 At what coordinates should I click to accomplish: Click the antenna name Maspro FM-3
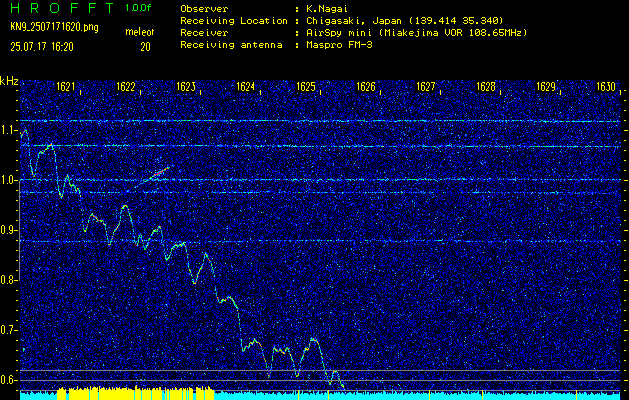[x=339, y=45]
